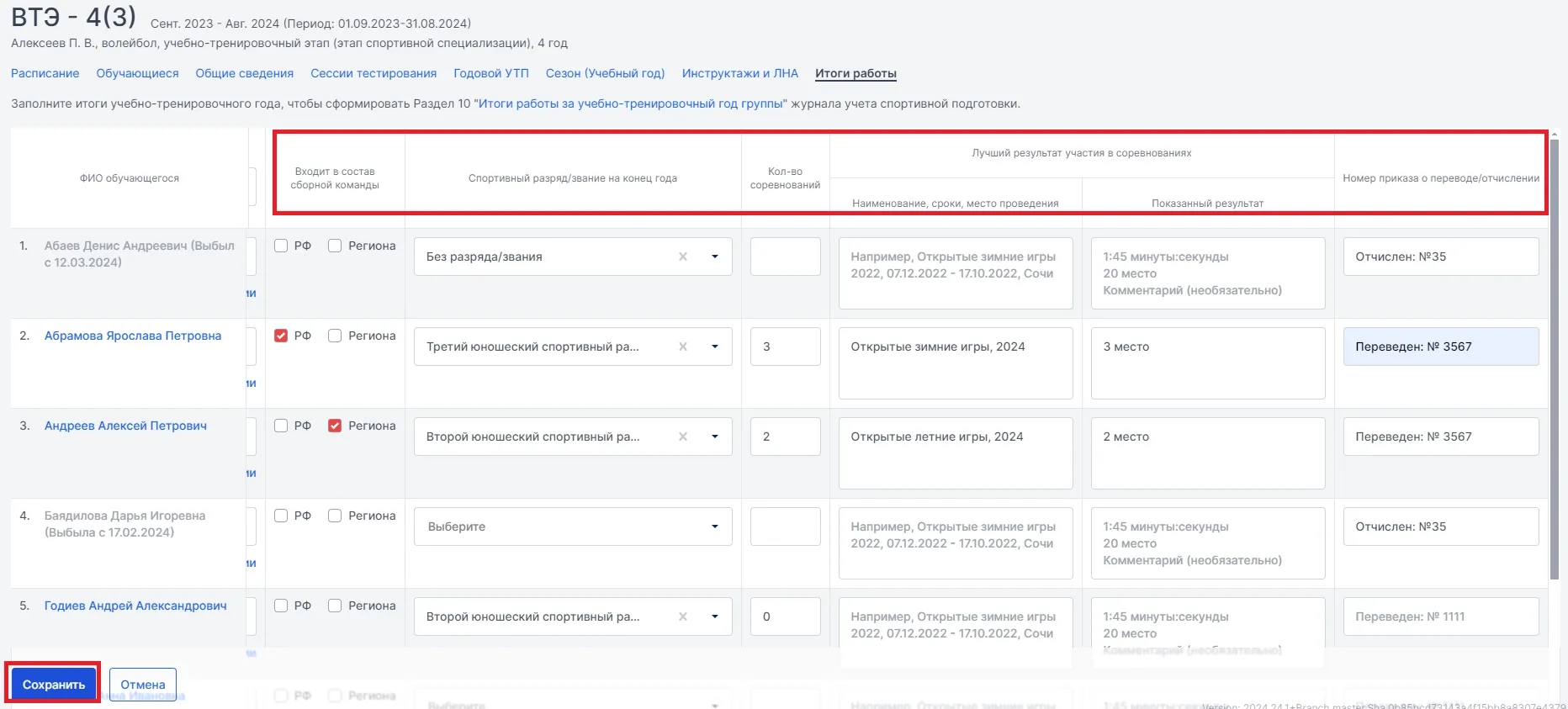Uncheck РФ for Абрамова Ярослава Петровна
1568x709 pixels.
[281, 336]
